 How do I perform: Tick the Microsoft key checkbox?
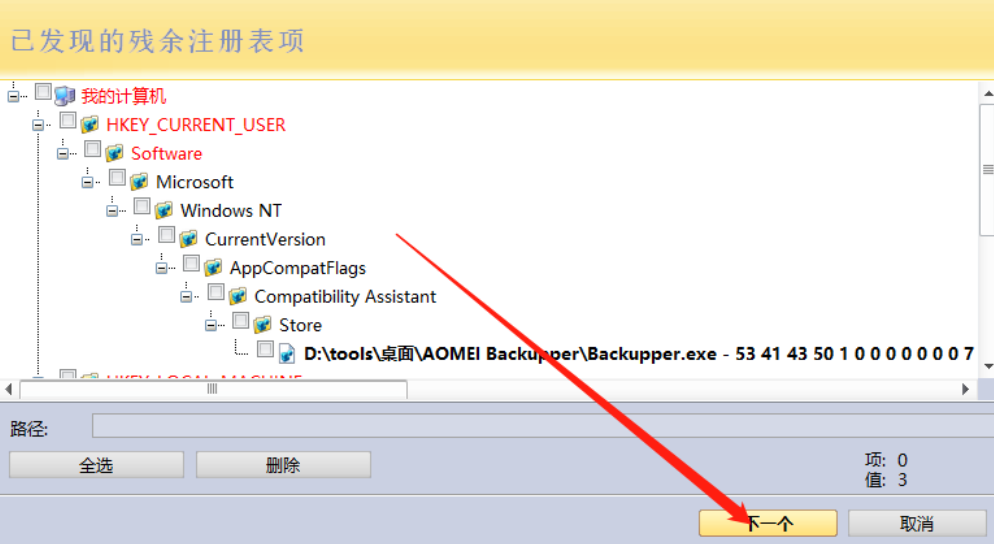(117, 178)
